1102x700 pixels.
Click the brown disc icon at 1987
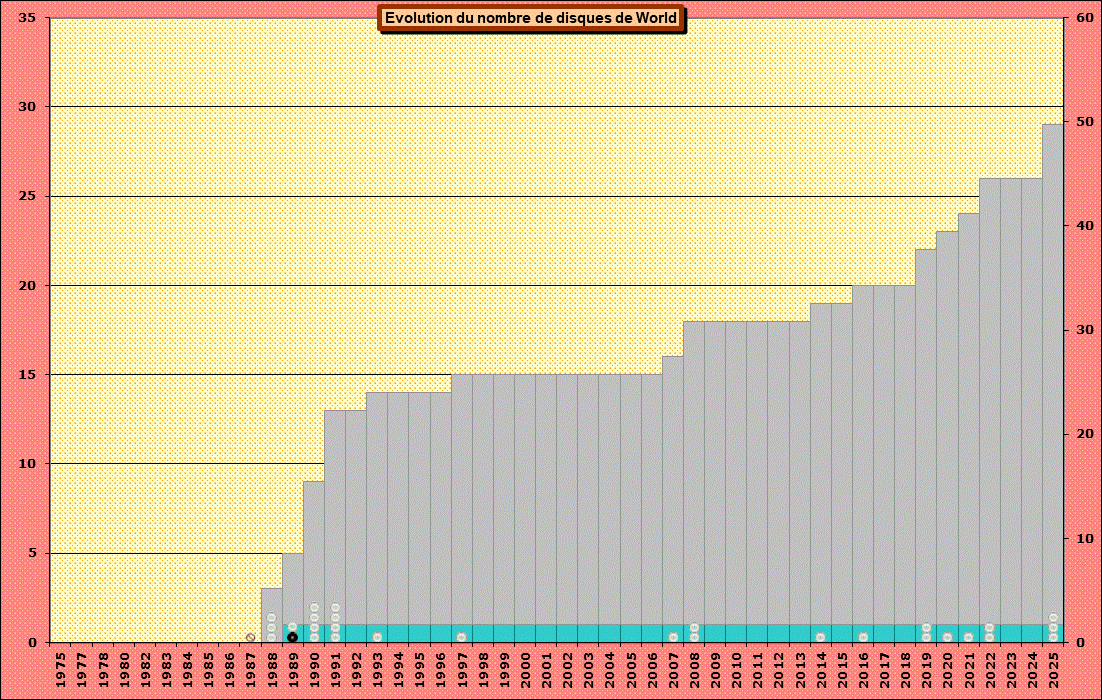pos(250,637)
